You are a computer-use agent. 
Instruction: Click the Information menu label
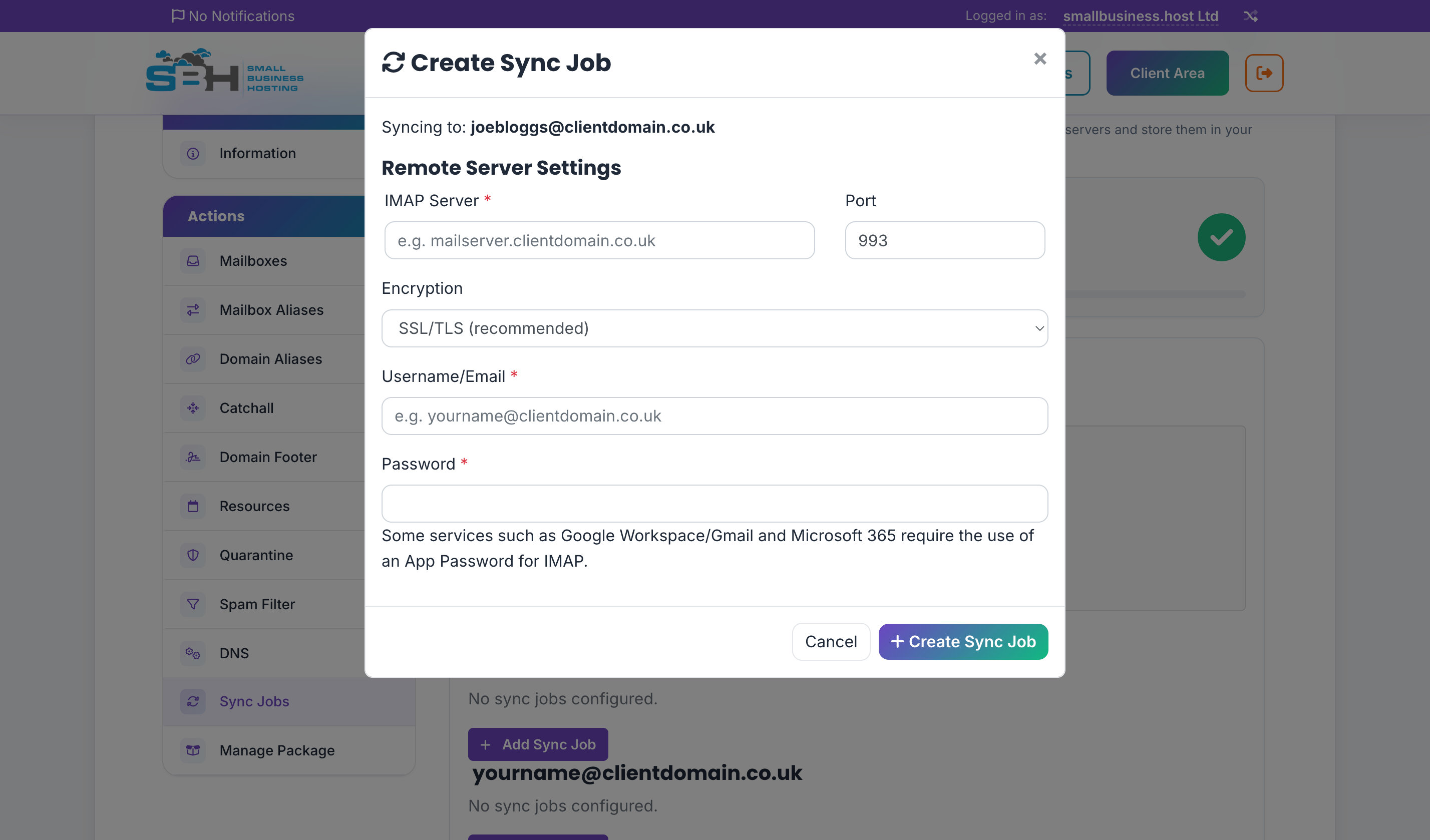coord(258,154)
